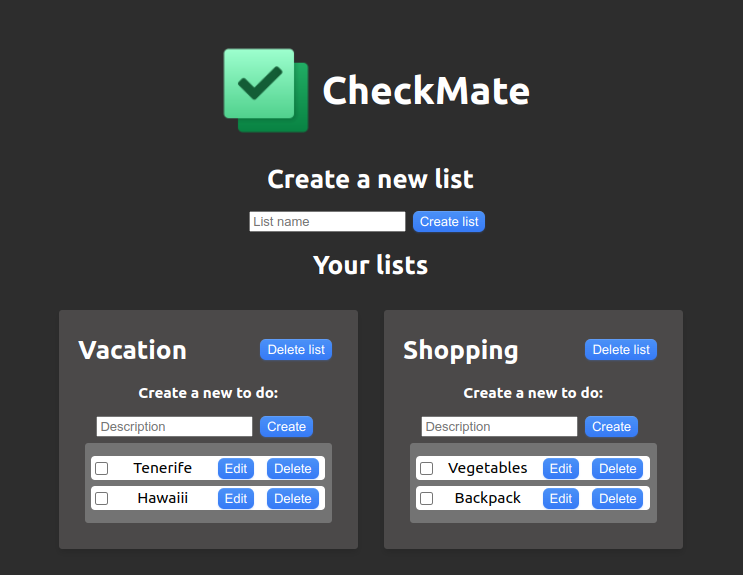Check the Backpack to-do checkbox
The height and width of the screenshot is (575, 743).
coord(426,498)
